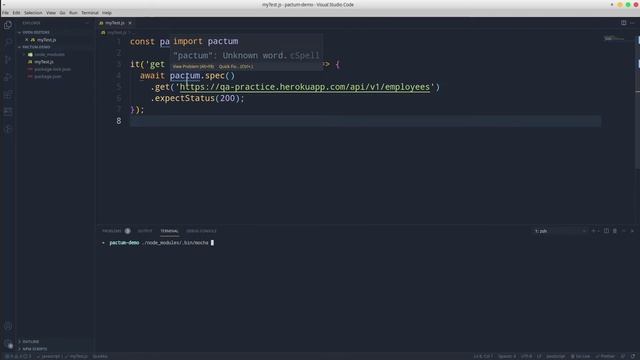
Task: Open the Run menu
Action: (73, 13)
